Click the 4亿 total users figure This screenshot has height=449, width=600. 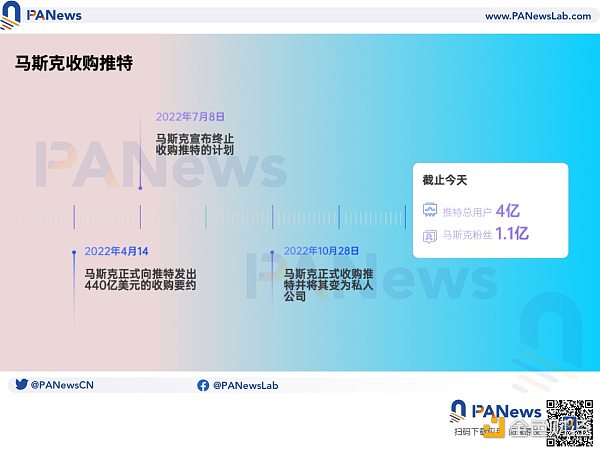point(508,210)
